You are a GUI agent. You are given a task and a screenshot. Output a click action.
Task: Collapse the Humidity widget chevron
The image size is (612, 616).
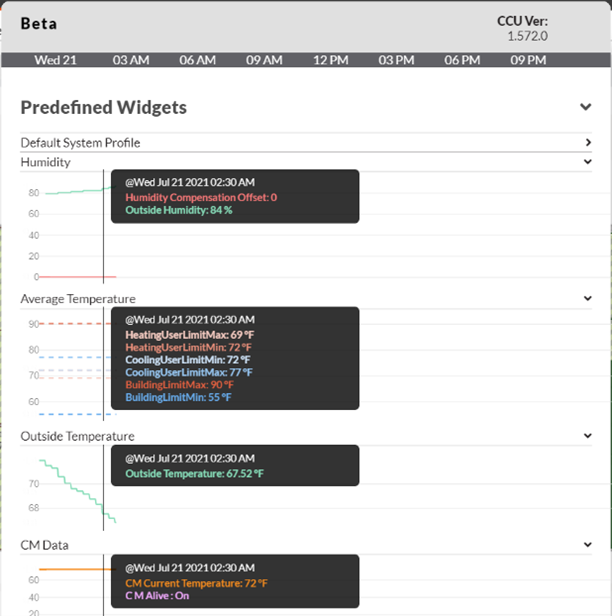588,161
